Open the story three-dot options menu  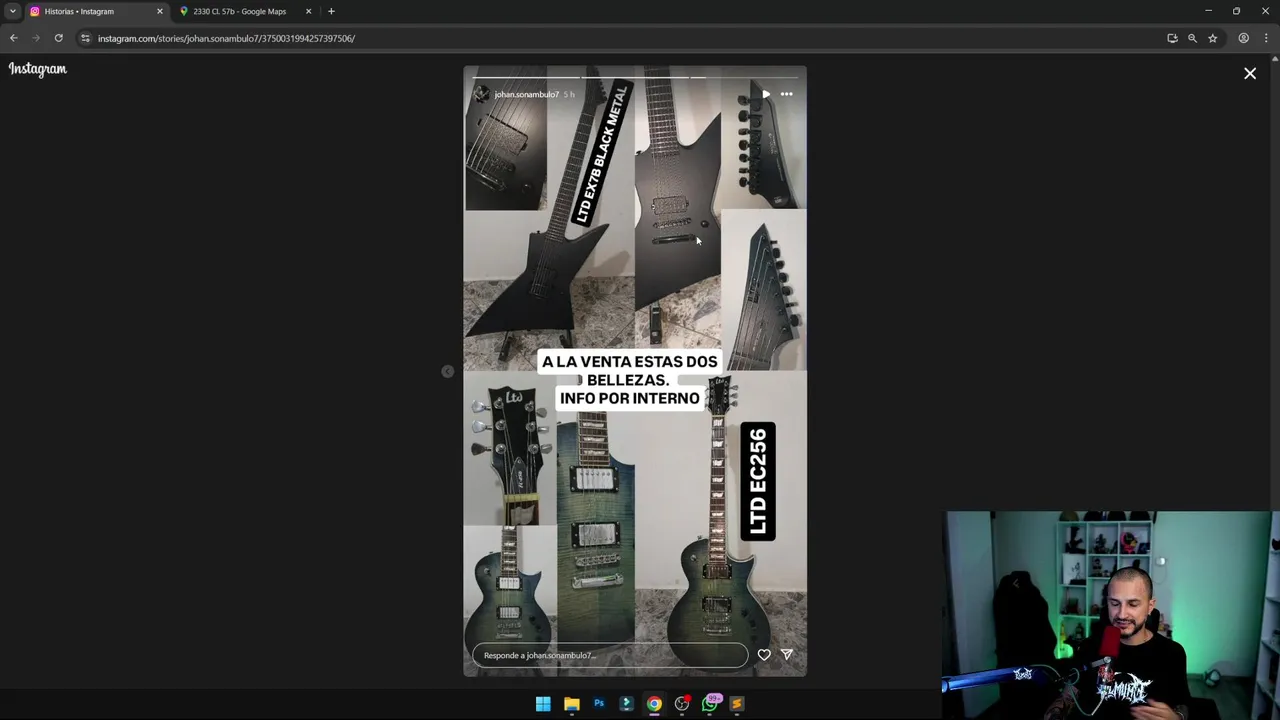click(x=787, y=94)
